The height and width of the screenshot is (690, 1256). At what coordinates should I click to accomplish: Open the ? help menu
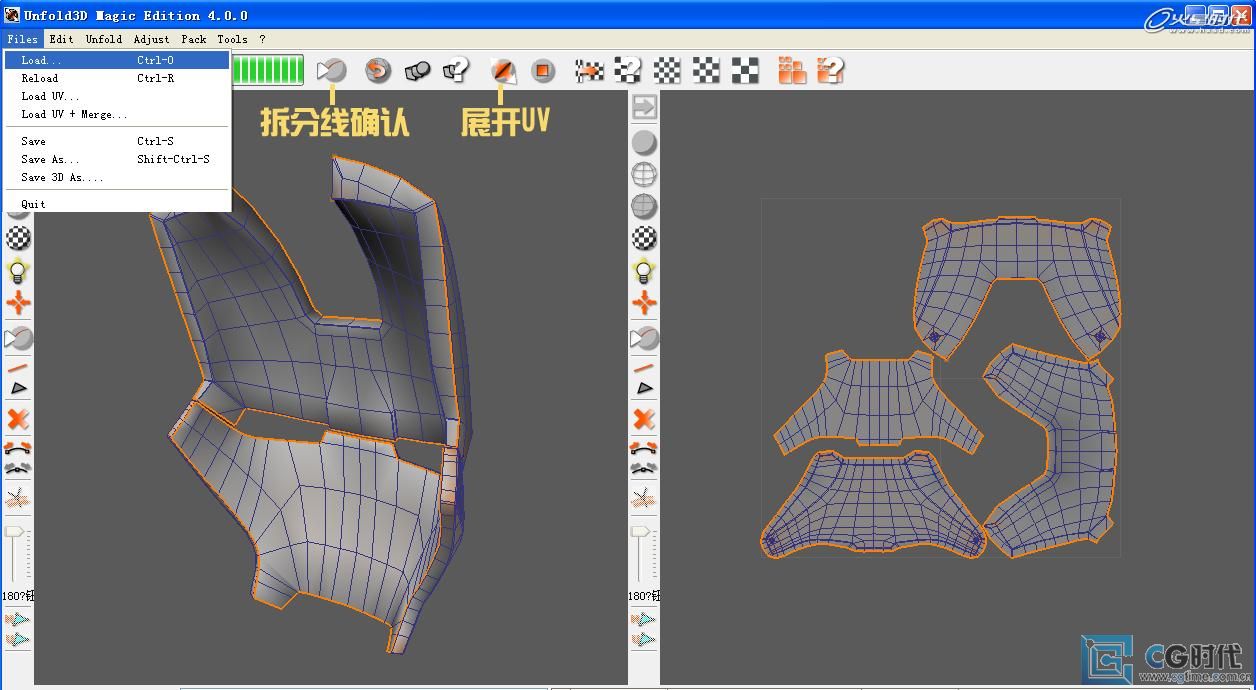263,39
